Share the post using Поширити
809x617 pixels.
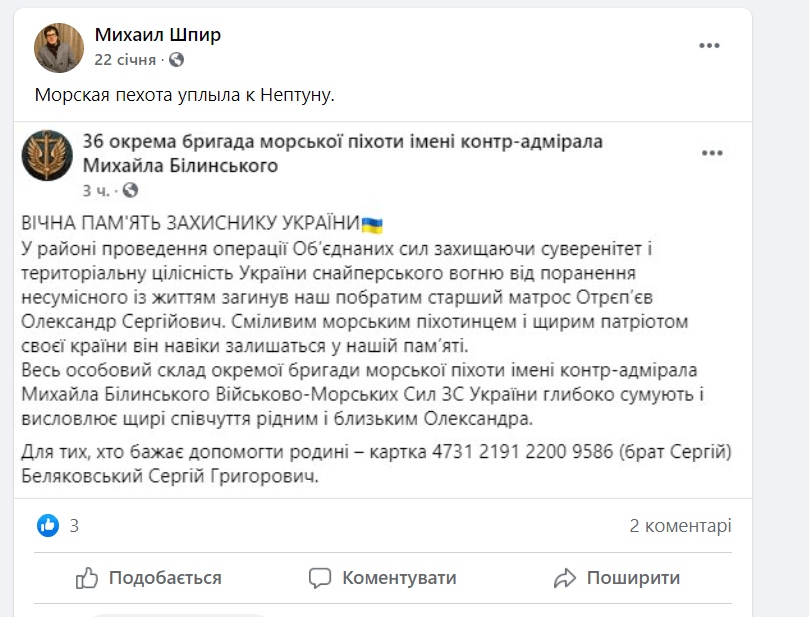(x=617, y=578)
